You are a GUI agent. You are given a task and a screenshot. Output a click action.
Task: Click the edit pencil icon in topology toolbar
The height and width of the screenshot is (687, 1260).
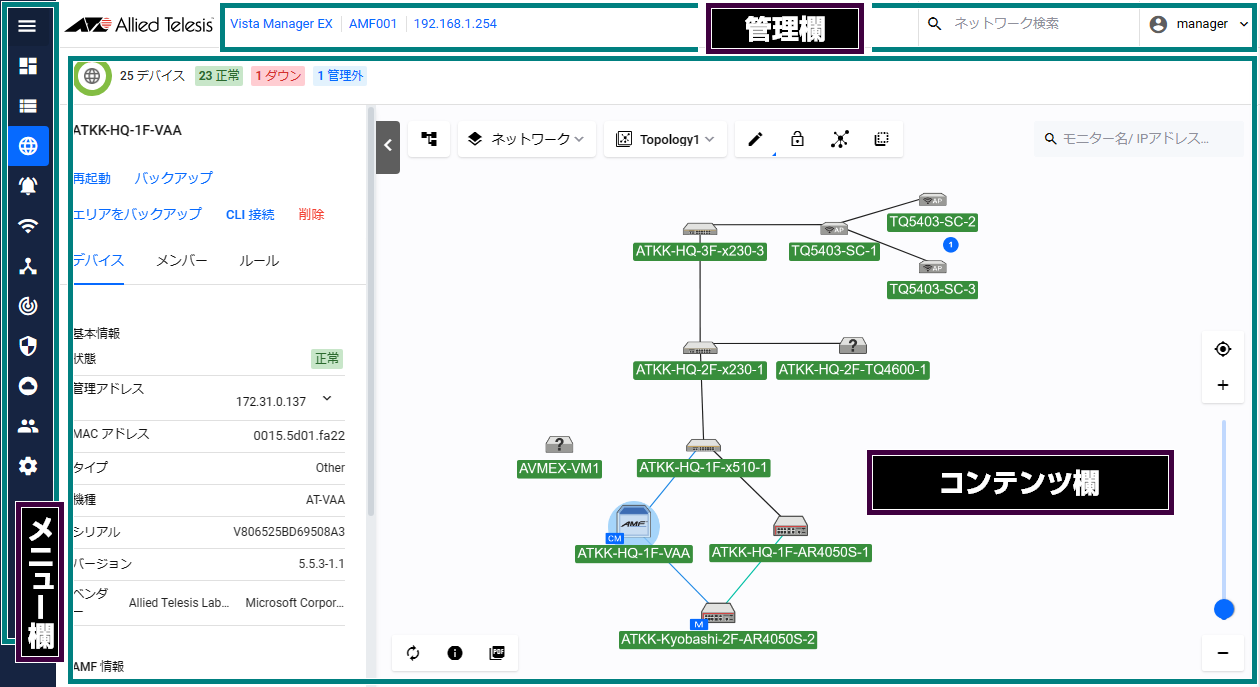pyautogui.click(x=755, y=140)
